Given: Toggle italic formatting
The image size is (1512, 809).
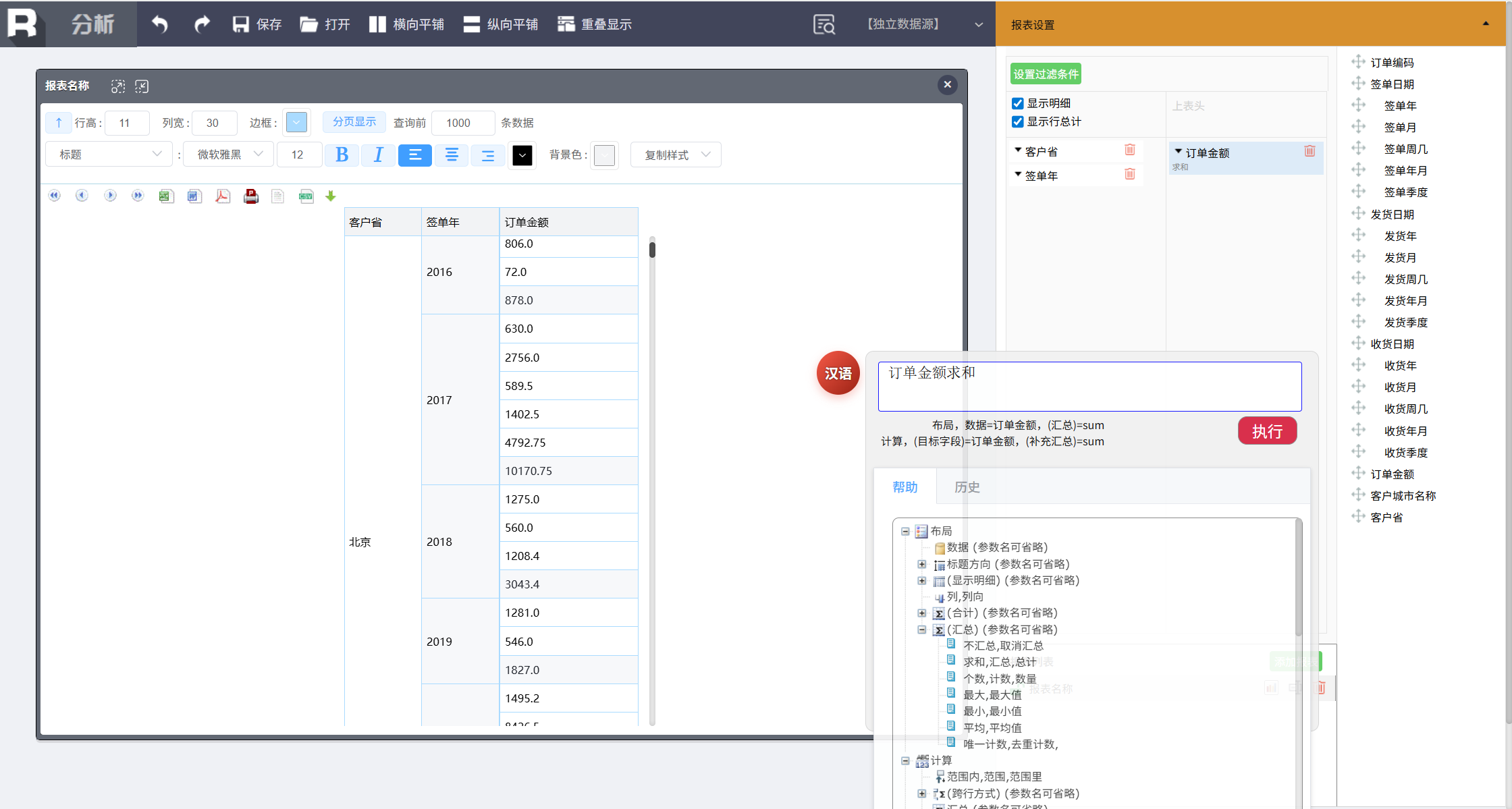Looking at the screenshot, I should [x=378, y=155].
